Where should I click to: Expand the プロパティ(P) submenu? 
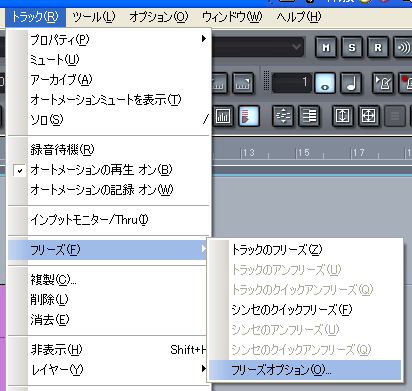tap(109, 40)
